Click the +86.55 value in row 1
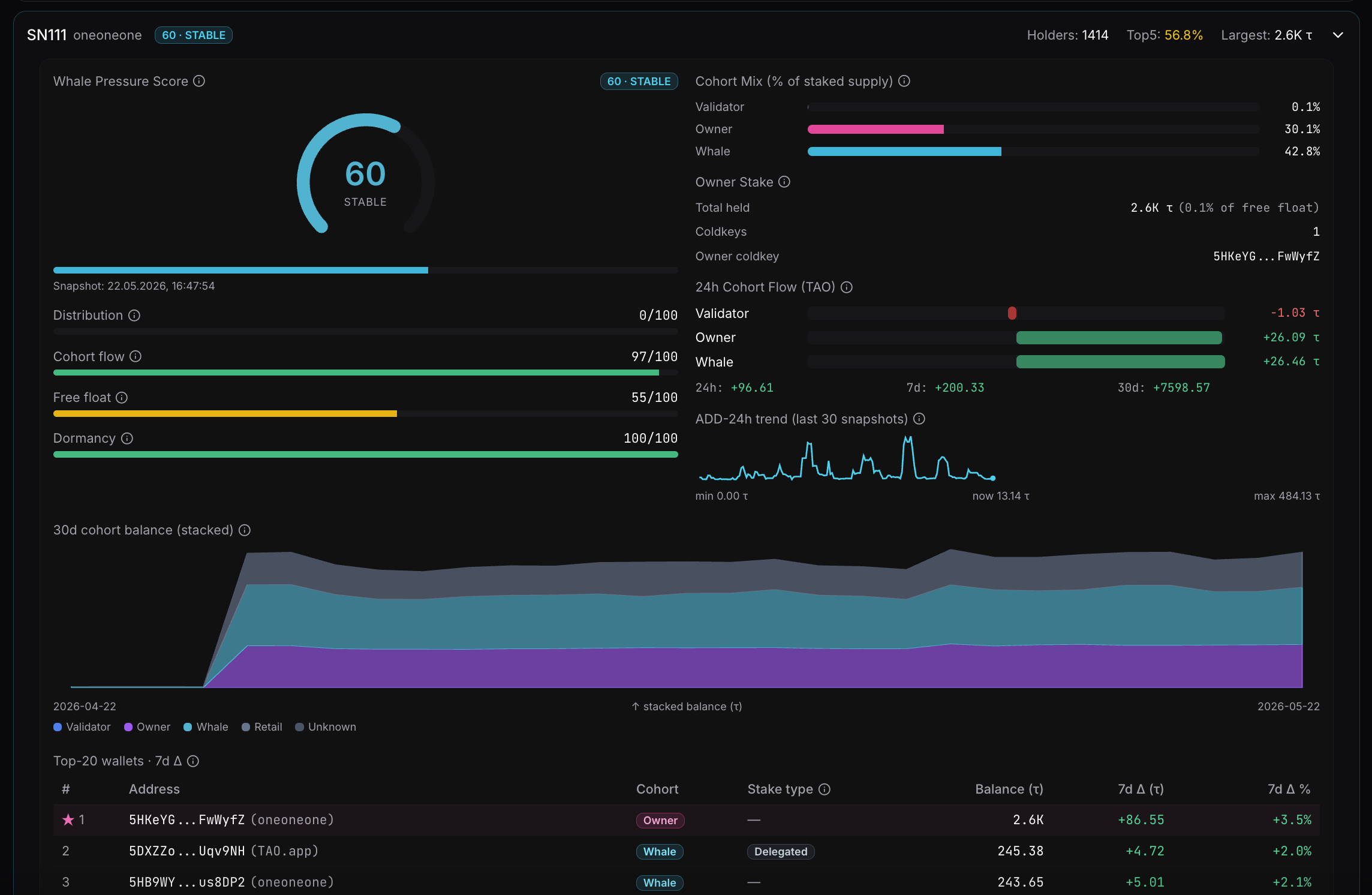The height and width of the screenshot is (895, 1372). point(1141,820)
